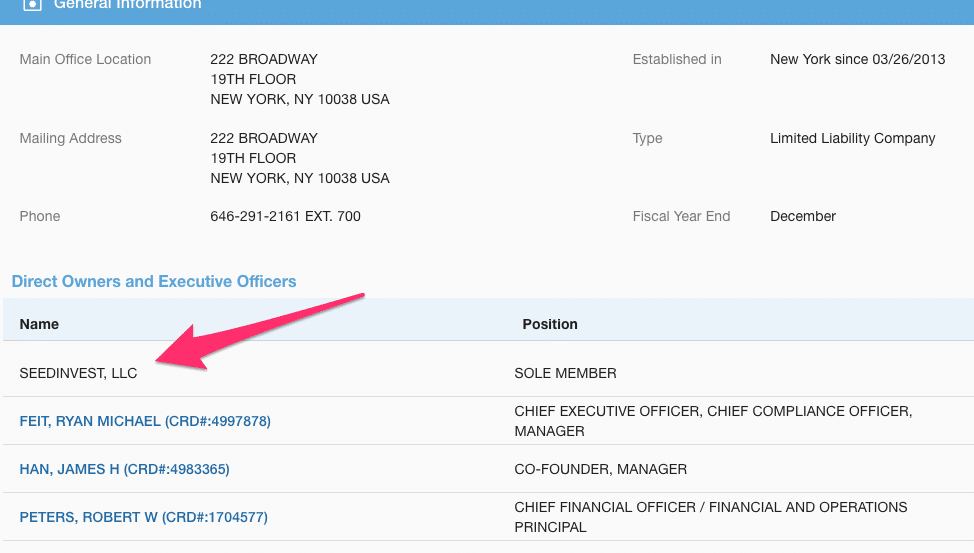Click the Chief Financial Officer position cell

[x=711, y=517]
